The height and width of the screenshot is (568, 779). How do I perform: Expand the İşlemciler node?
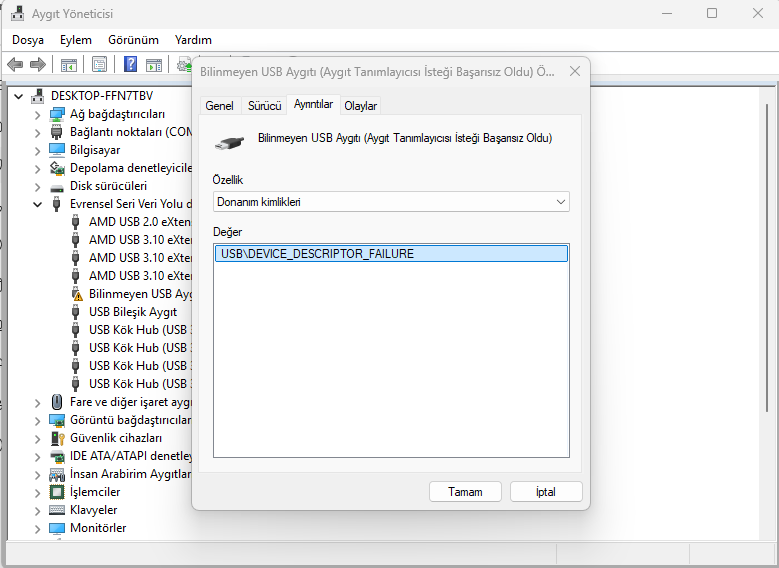(38, 492)
